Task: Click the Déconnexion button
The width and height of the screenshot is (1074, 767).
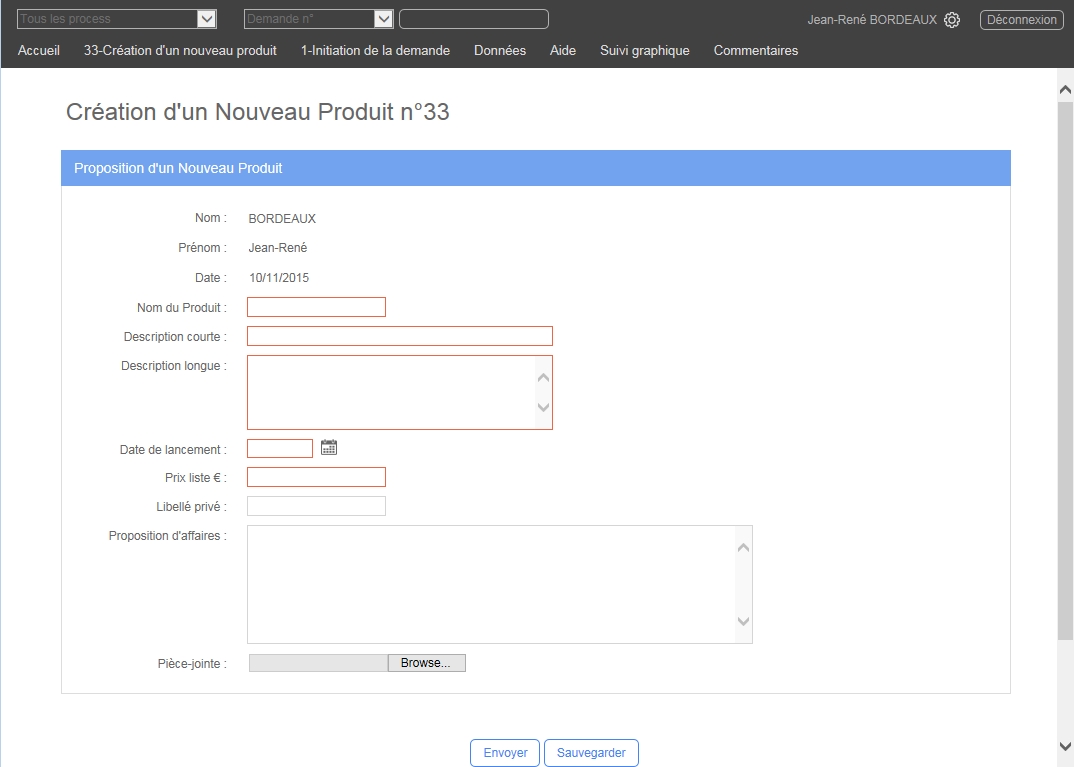Action: 1021,20
